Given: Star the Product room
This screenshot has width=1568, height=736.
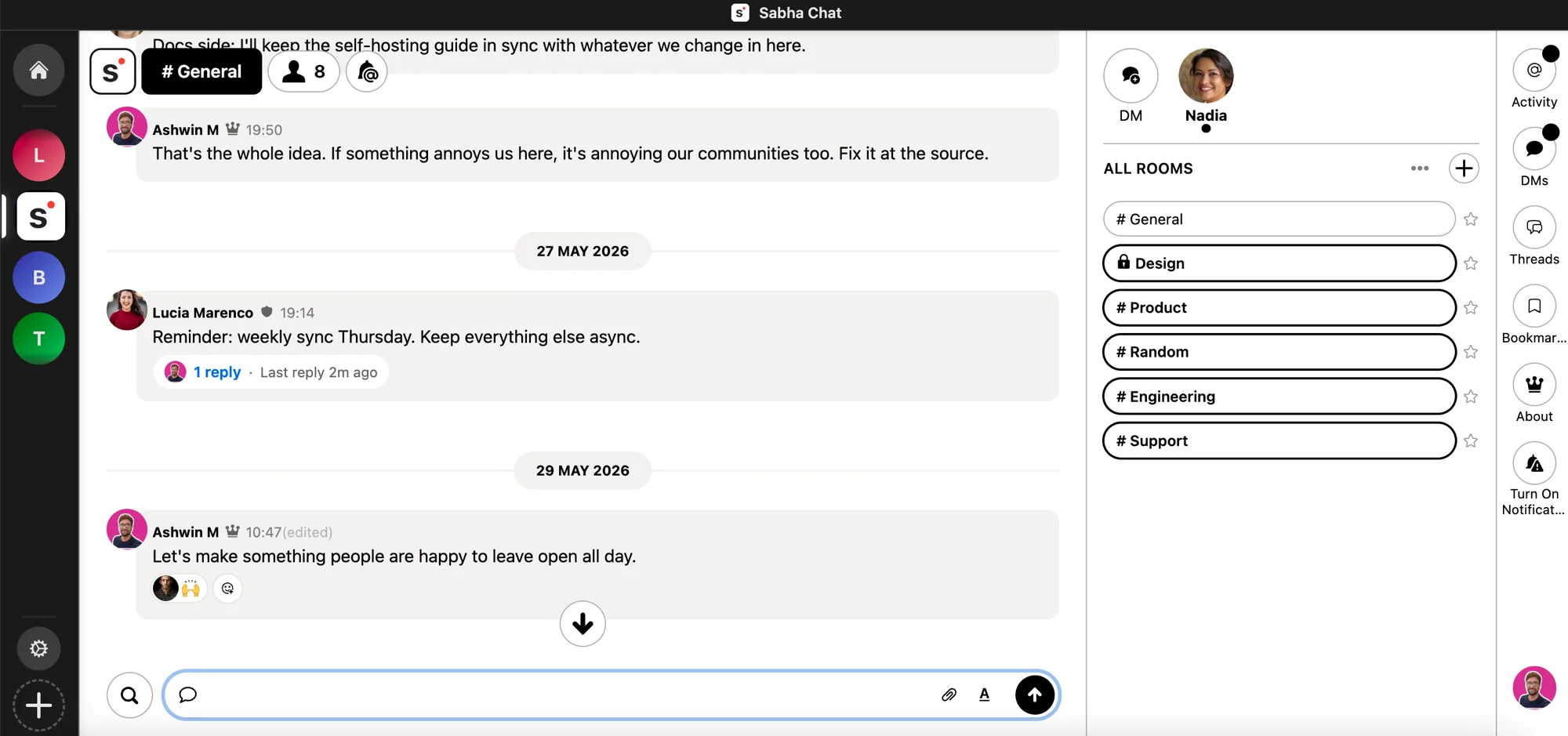Looking at the screenshot, I should [1471, 307].
